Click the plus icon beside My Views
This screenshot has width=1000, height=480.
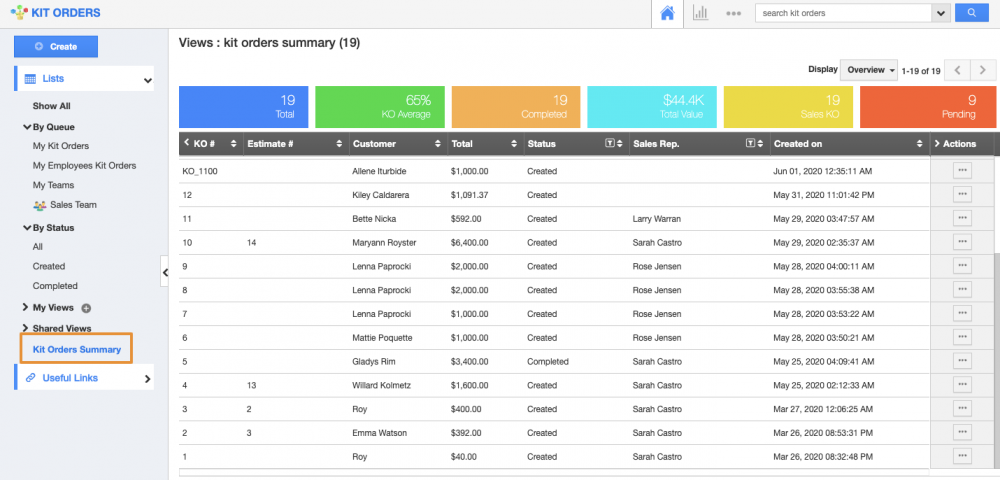click(85, 308)
